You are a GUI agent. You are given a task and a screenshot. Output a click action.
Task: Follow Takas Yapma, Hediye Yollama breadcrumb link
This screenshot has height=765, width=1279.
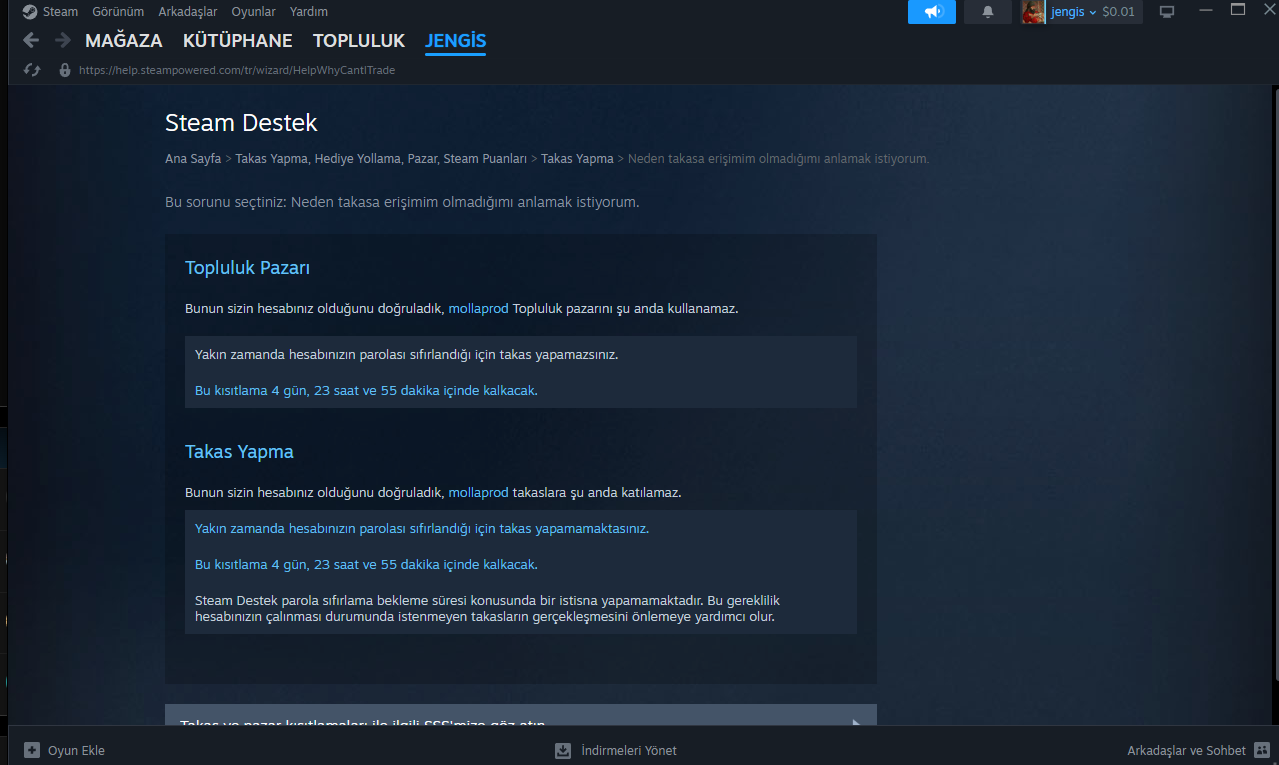pyautogui.click(x=381, y=159)
